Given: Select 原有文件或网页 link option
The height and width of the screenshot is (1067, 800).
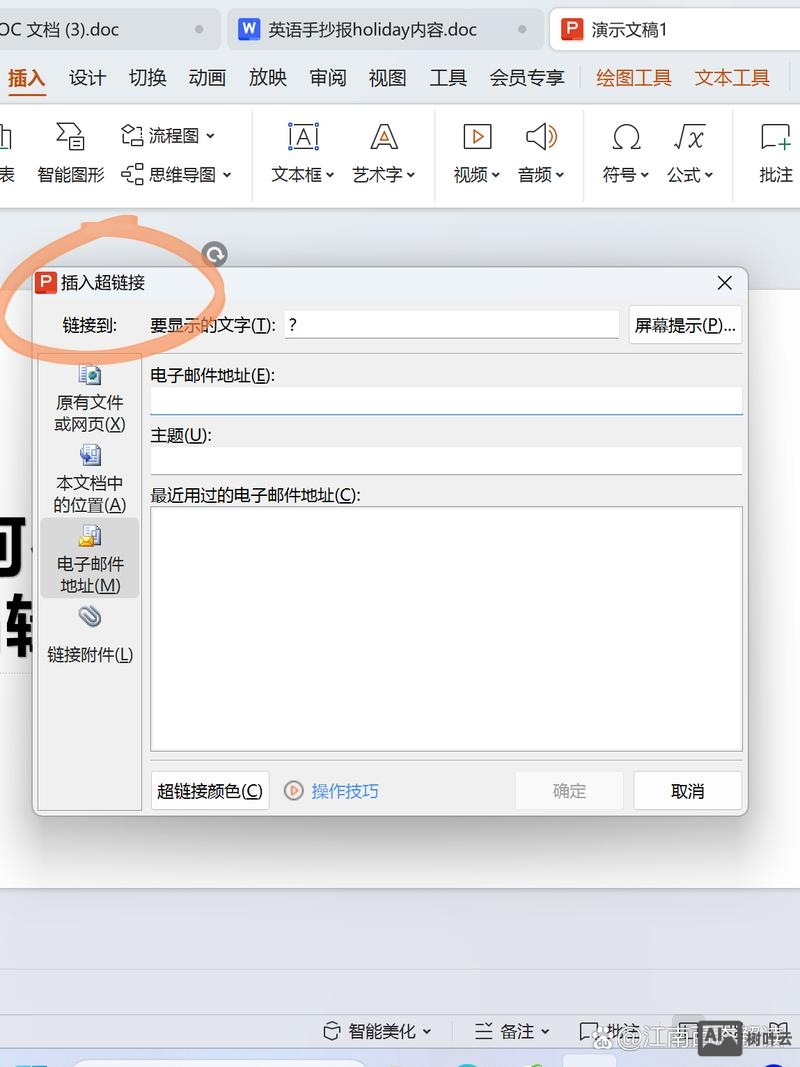Looking at the screenshot, I should click(90, 399).
